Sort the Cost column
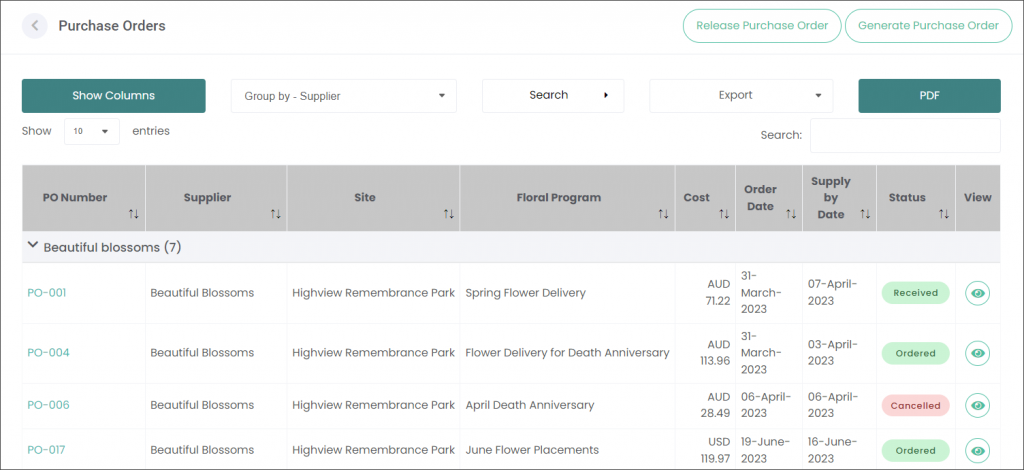Screen dimensions: 1024x470 point(724,214)
